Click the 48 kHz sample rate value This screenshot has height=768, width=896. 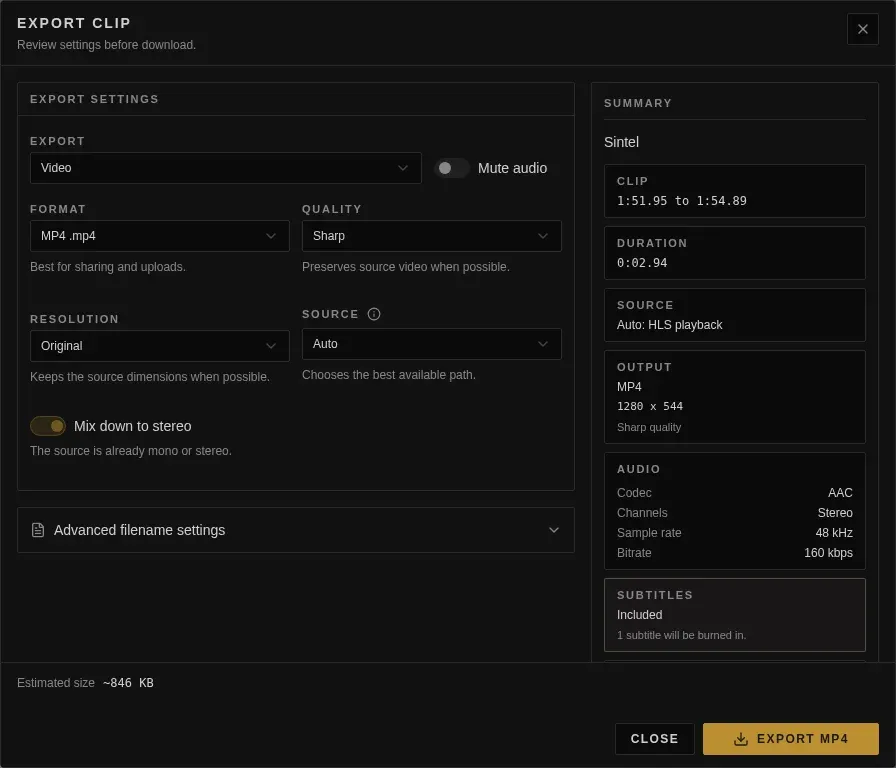834,533
